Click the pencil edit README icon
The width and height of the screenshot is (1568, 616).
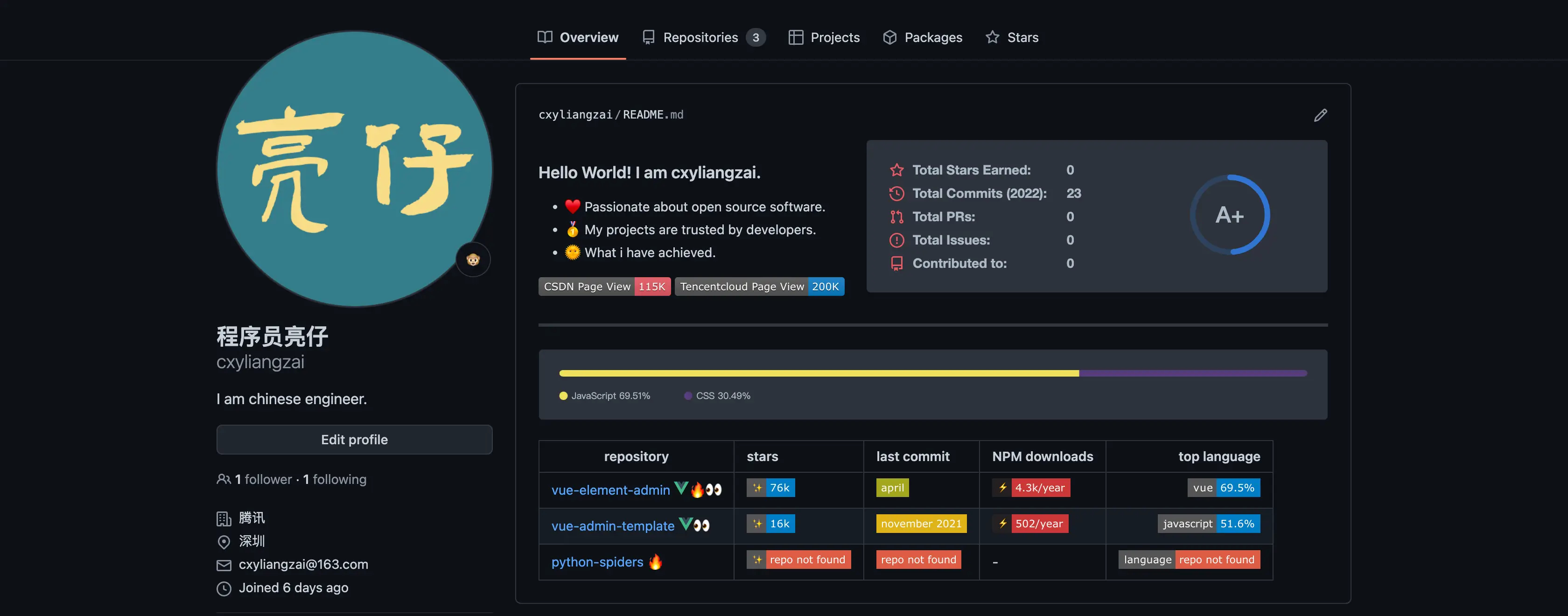(1320, 115)
